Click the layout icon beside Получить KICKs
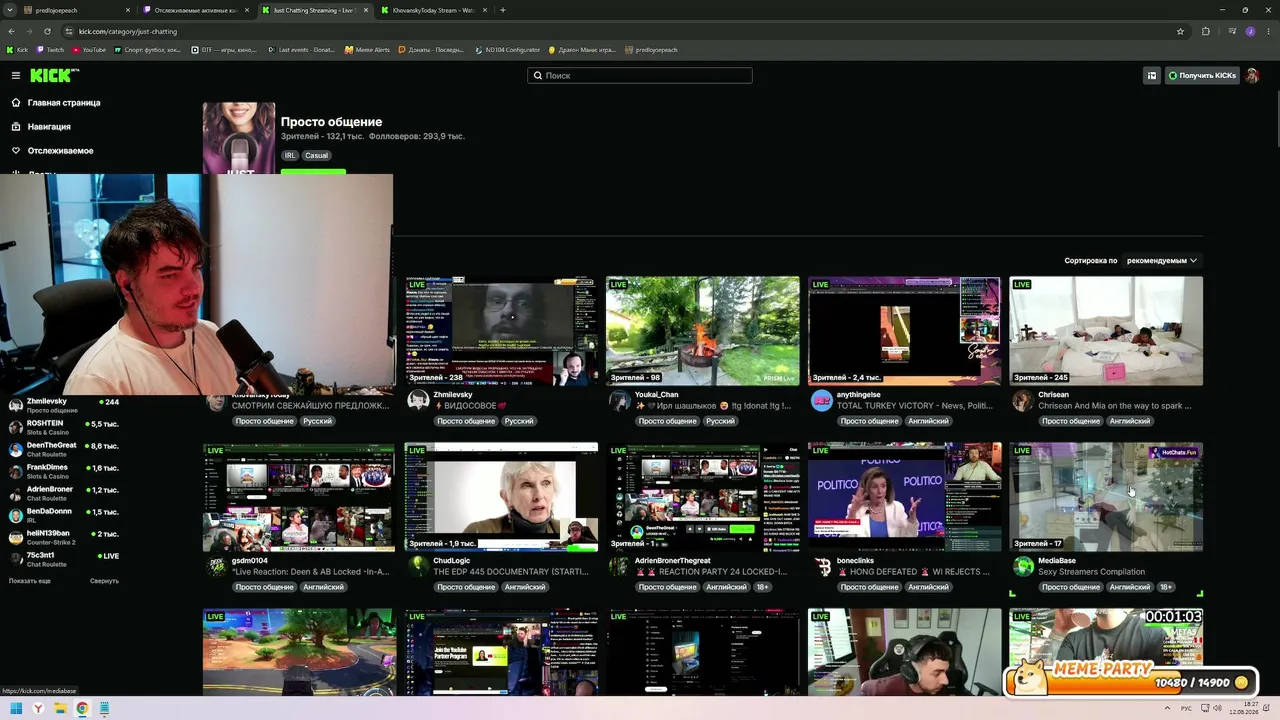This screenshot has width=1280, height=720. [1151, 75]
